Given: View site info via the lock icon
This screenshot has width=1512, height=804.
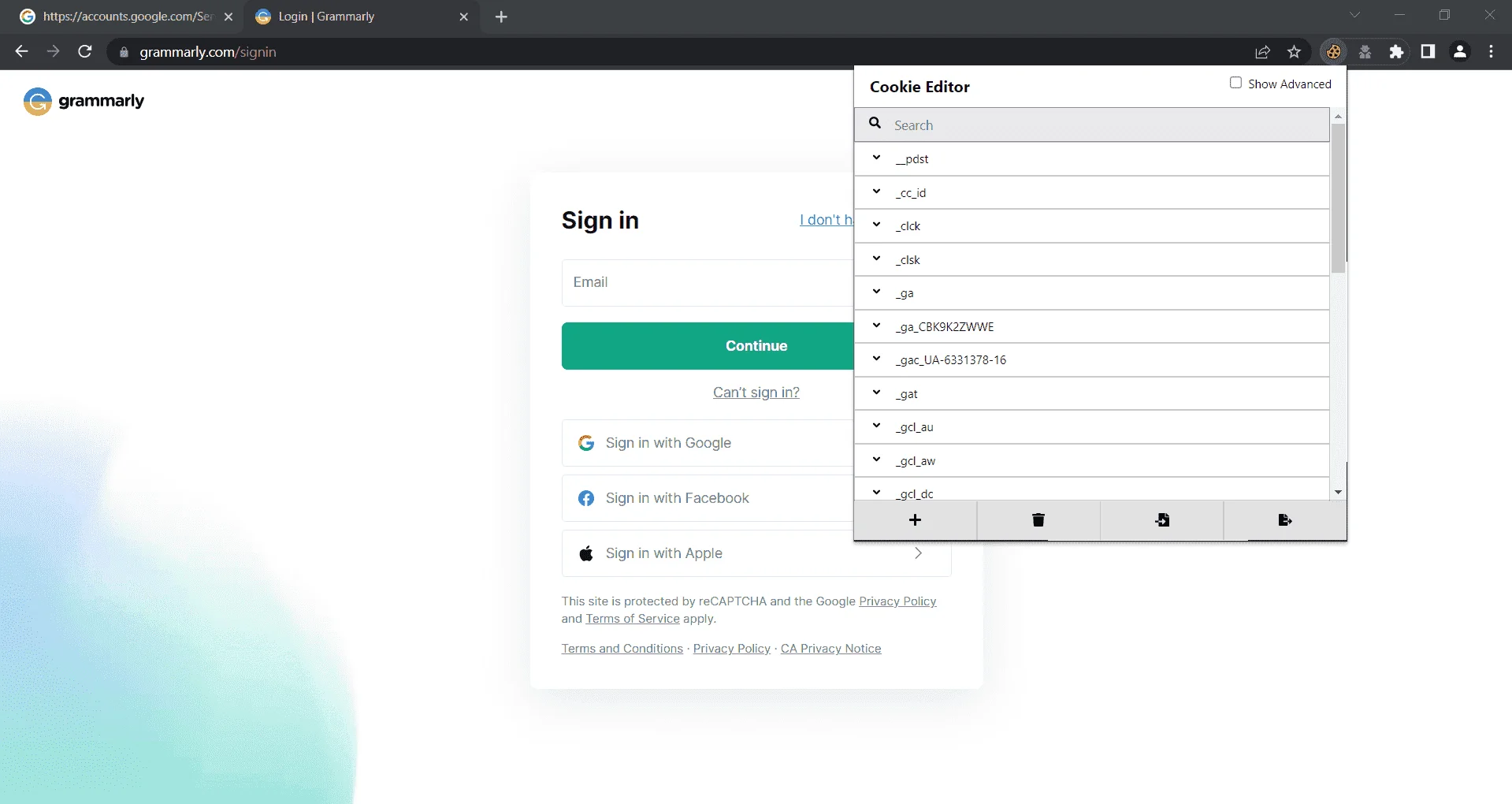Looking at the screenshot, I should tap(124, 53).
